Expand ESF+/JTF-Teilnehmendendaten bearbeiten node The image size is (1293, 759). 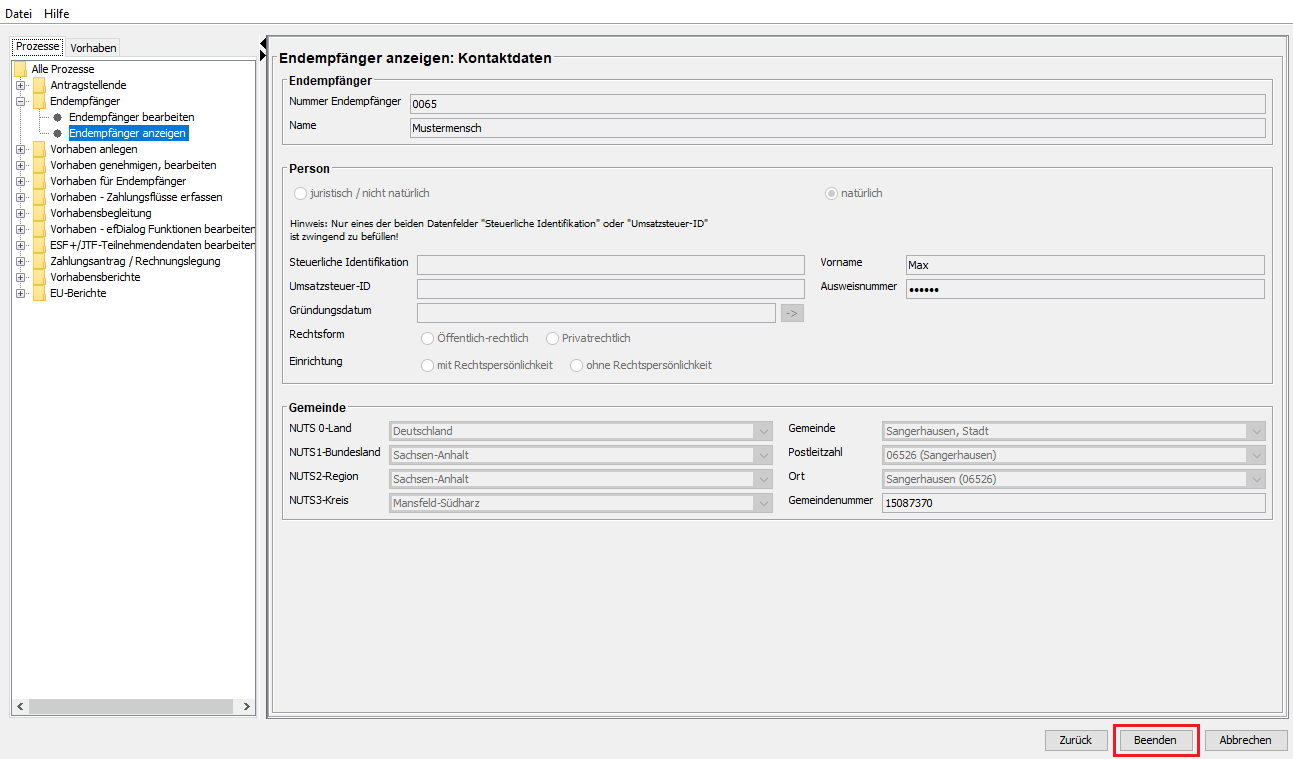[x=20, y=245]
